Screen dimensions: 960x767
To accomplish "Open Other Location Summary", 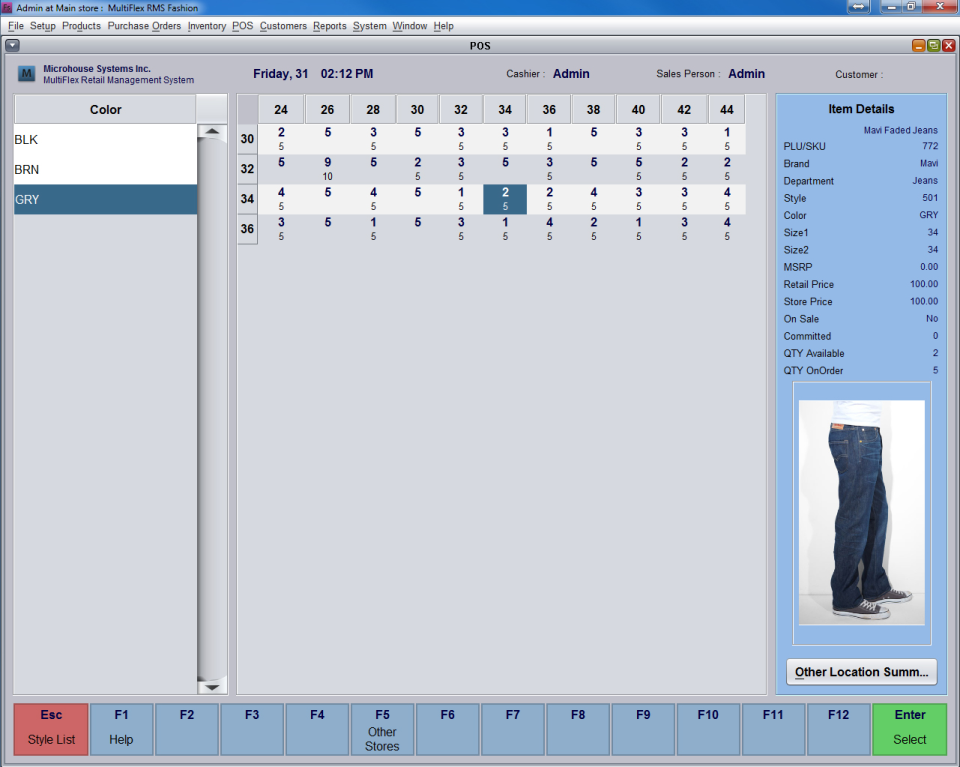I will point(861,672).
